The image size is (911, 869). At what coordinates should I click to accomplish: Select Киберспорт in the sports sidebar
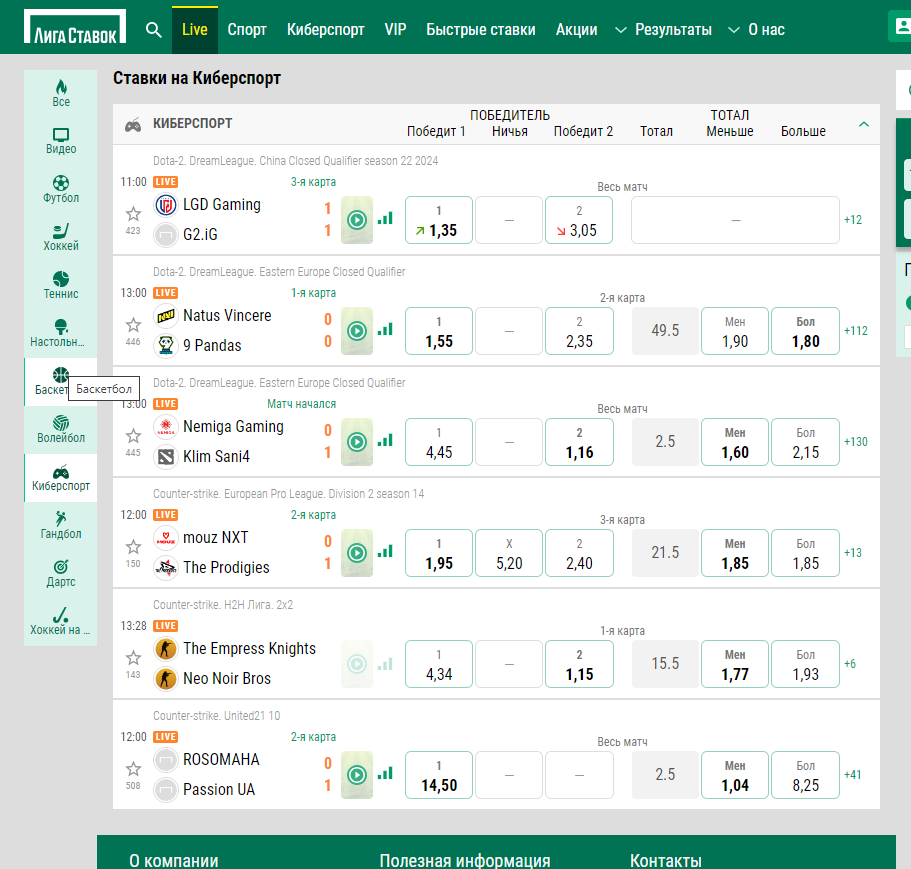61,477
